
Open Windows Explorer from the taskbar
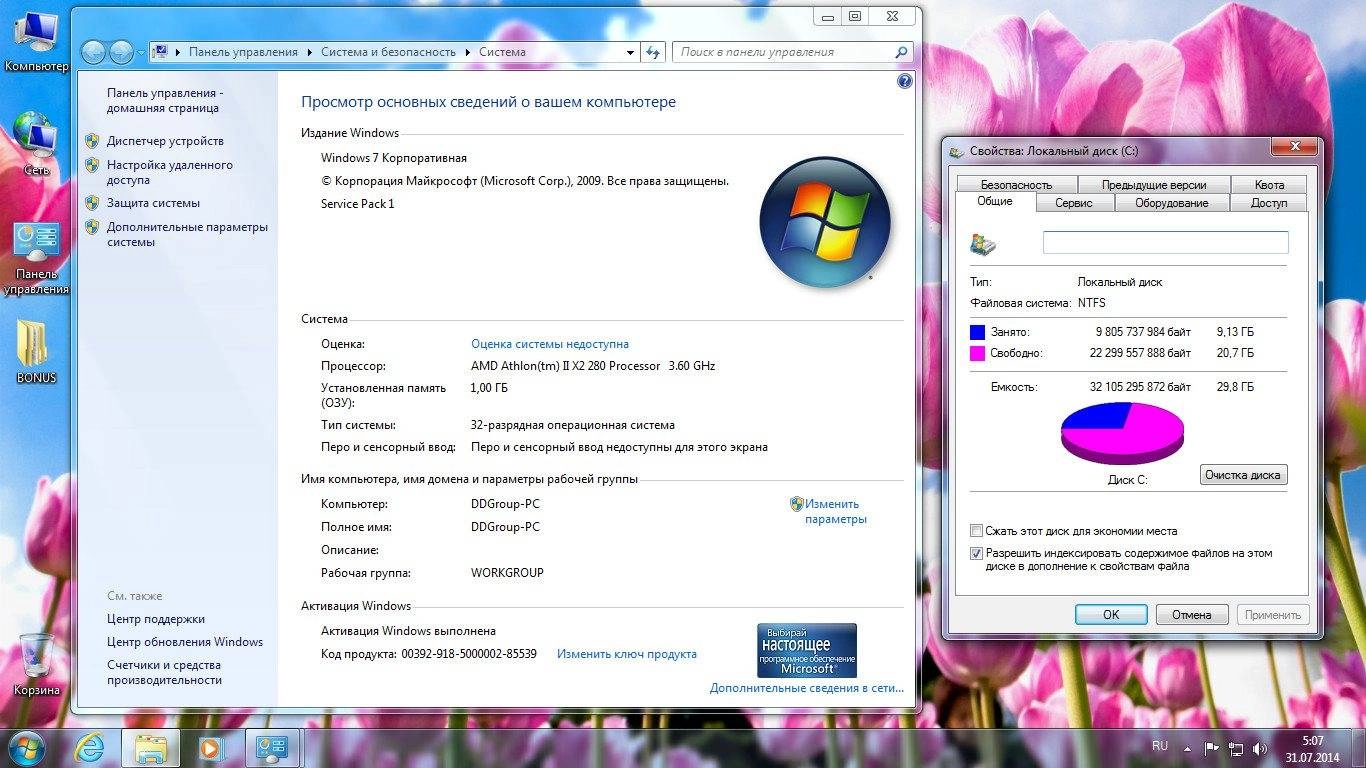150,748
